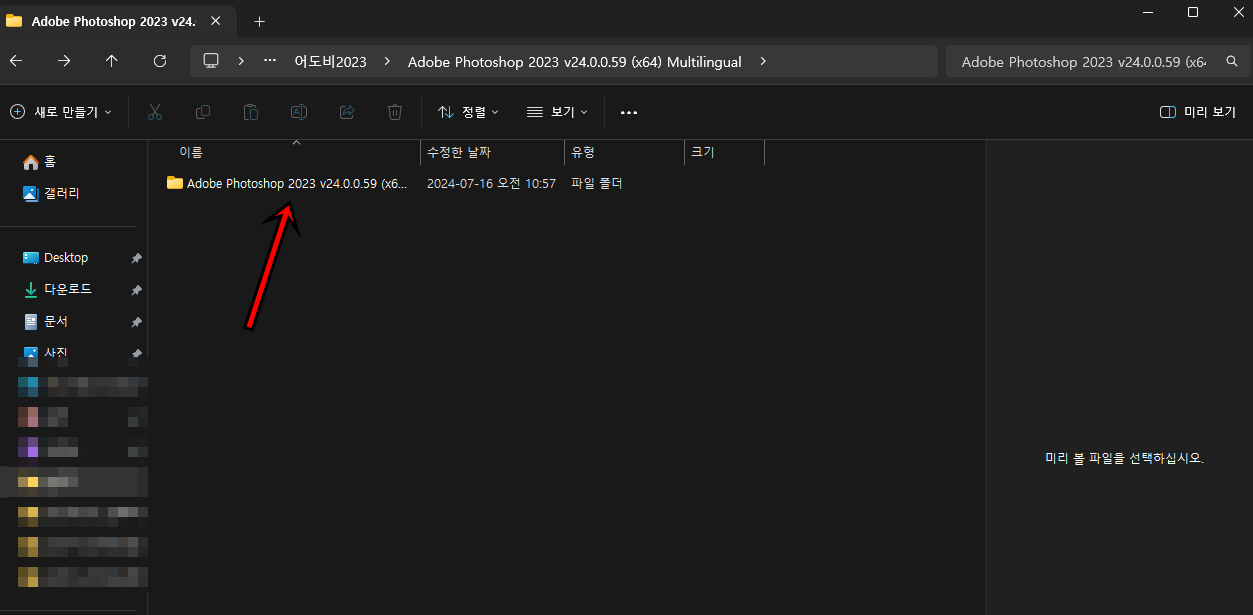Maximize the File Explorer window
Viewport: 1253px width, 615px height.
coord(1193,12)
